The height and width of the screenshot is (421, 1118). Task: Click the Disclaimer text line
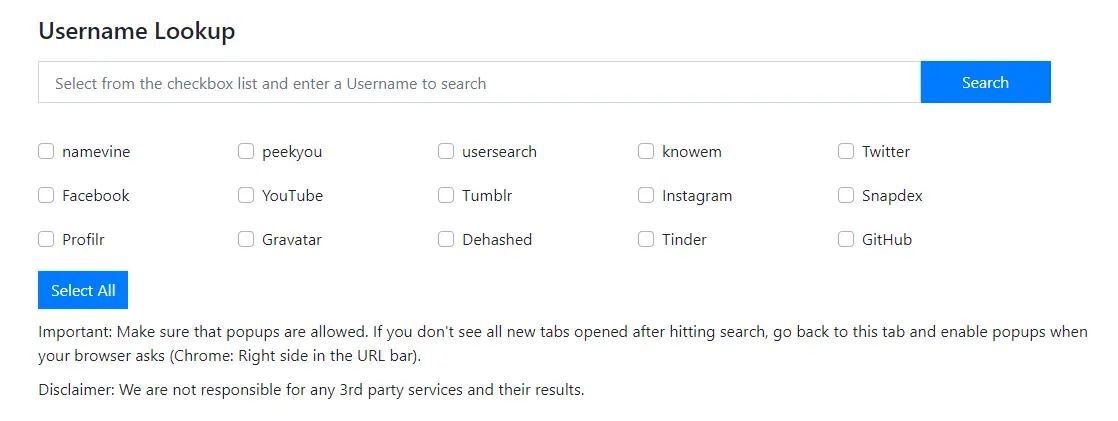click(311, 390)
